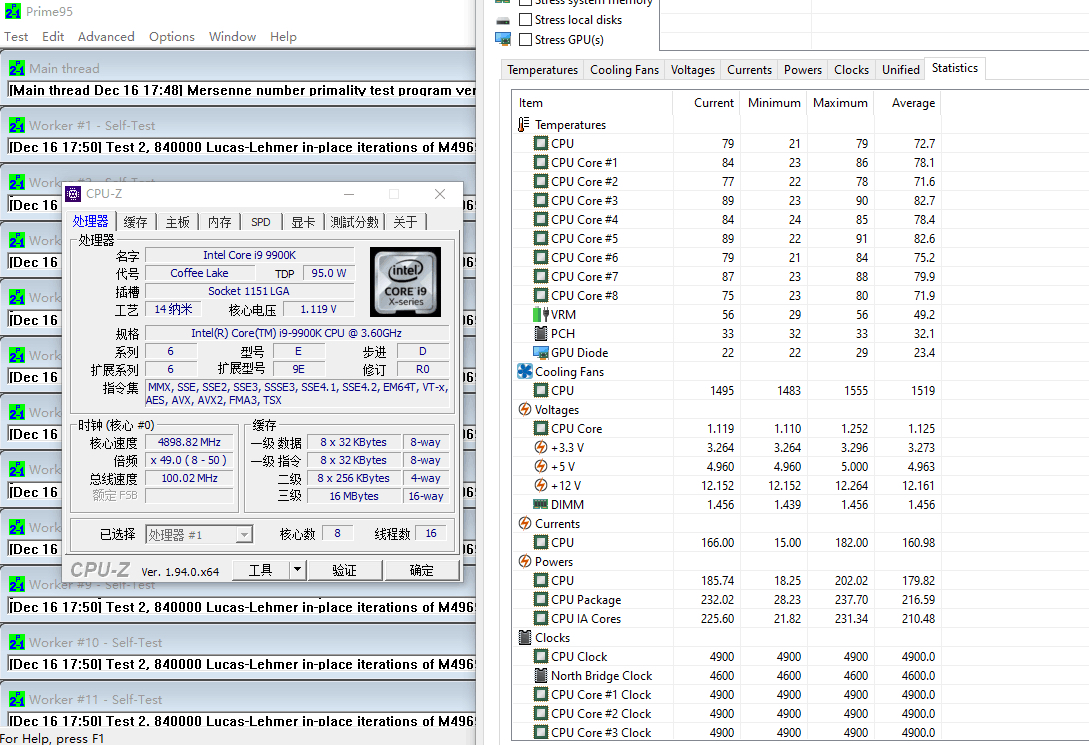This screenshot has height=745, width=1089.
Task: Click the Cooling Fans group fan icon
Action: 525,372
